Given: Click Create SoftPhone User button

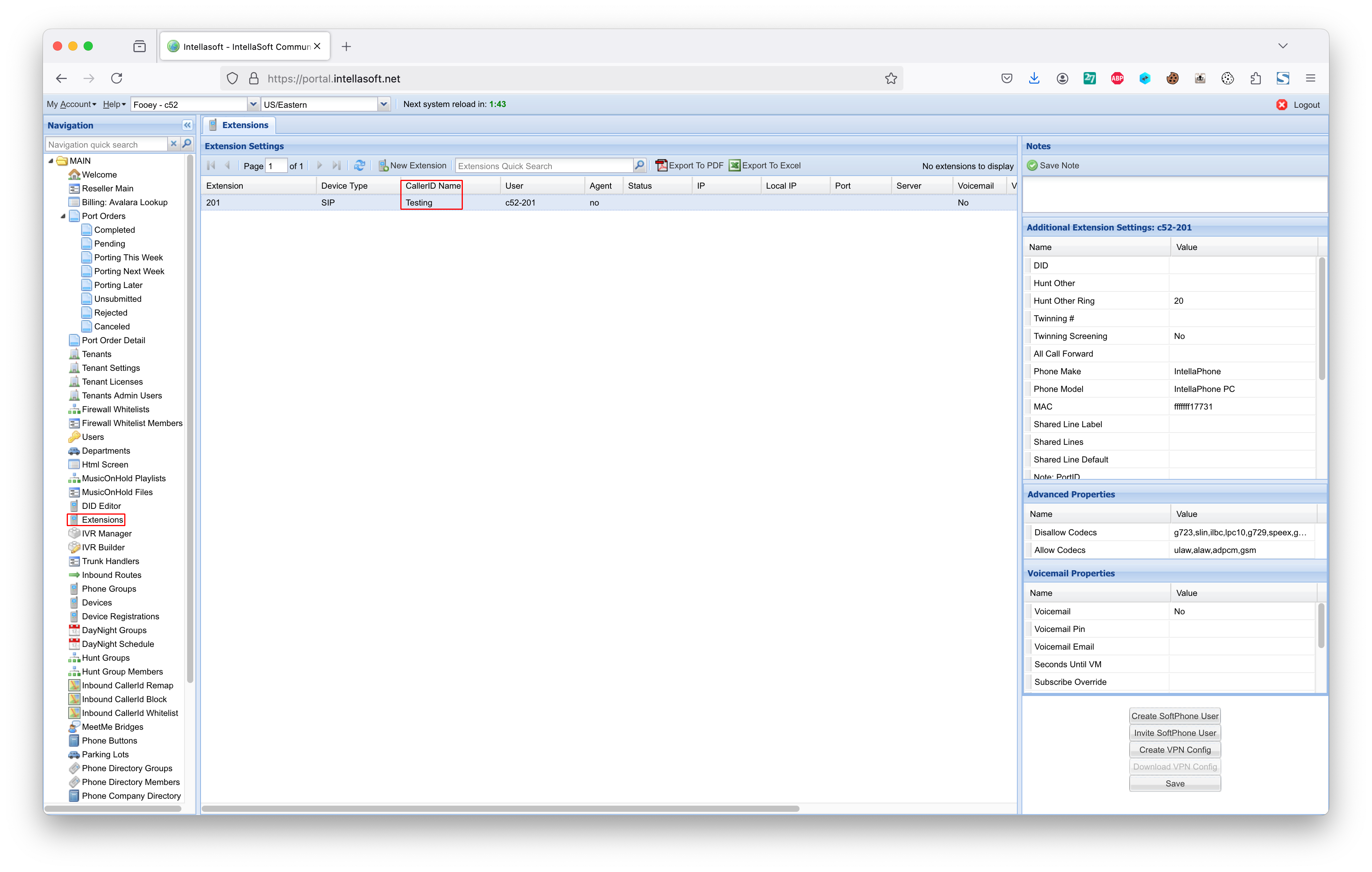Looking at the screenshot, I should pyautogui.click(x=1175, y=716).
